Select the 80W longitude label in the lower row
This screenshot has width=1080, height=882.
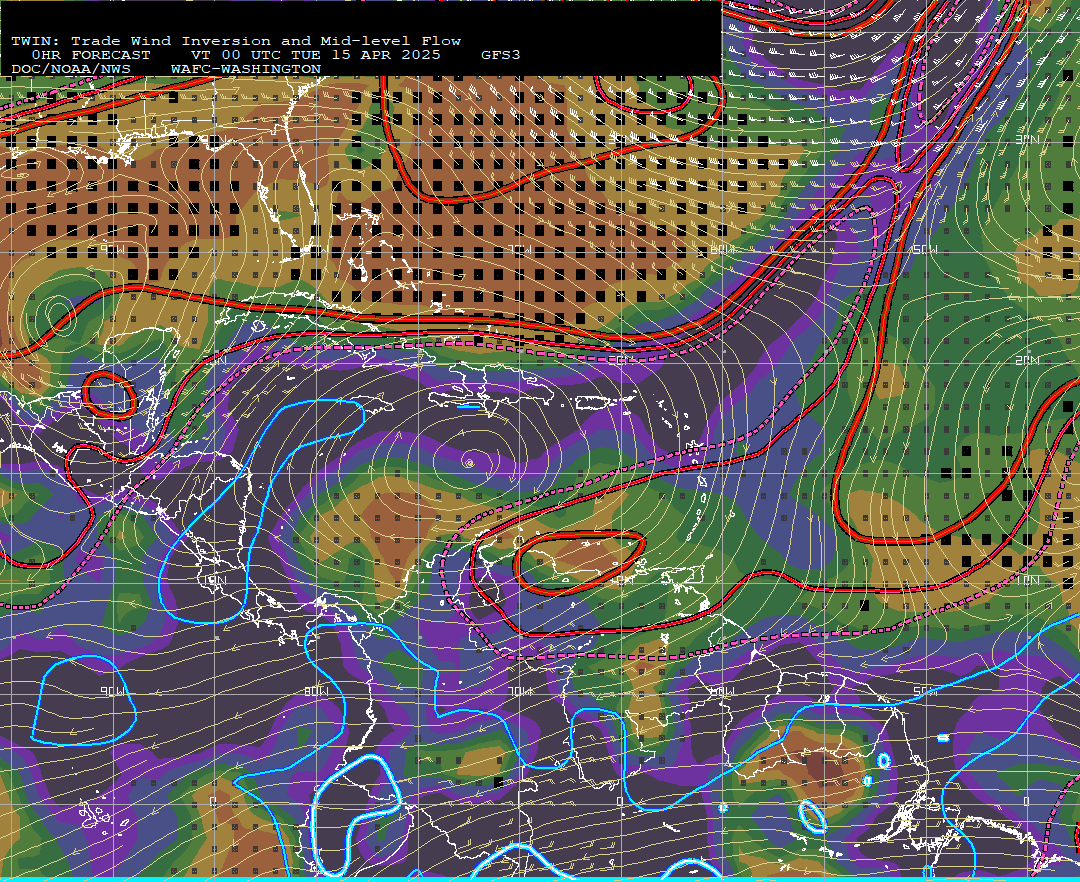tap(316, 691)
